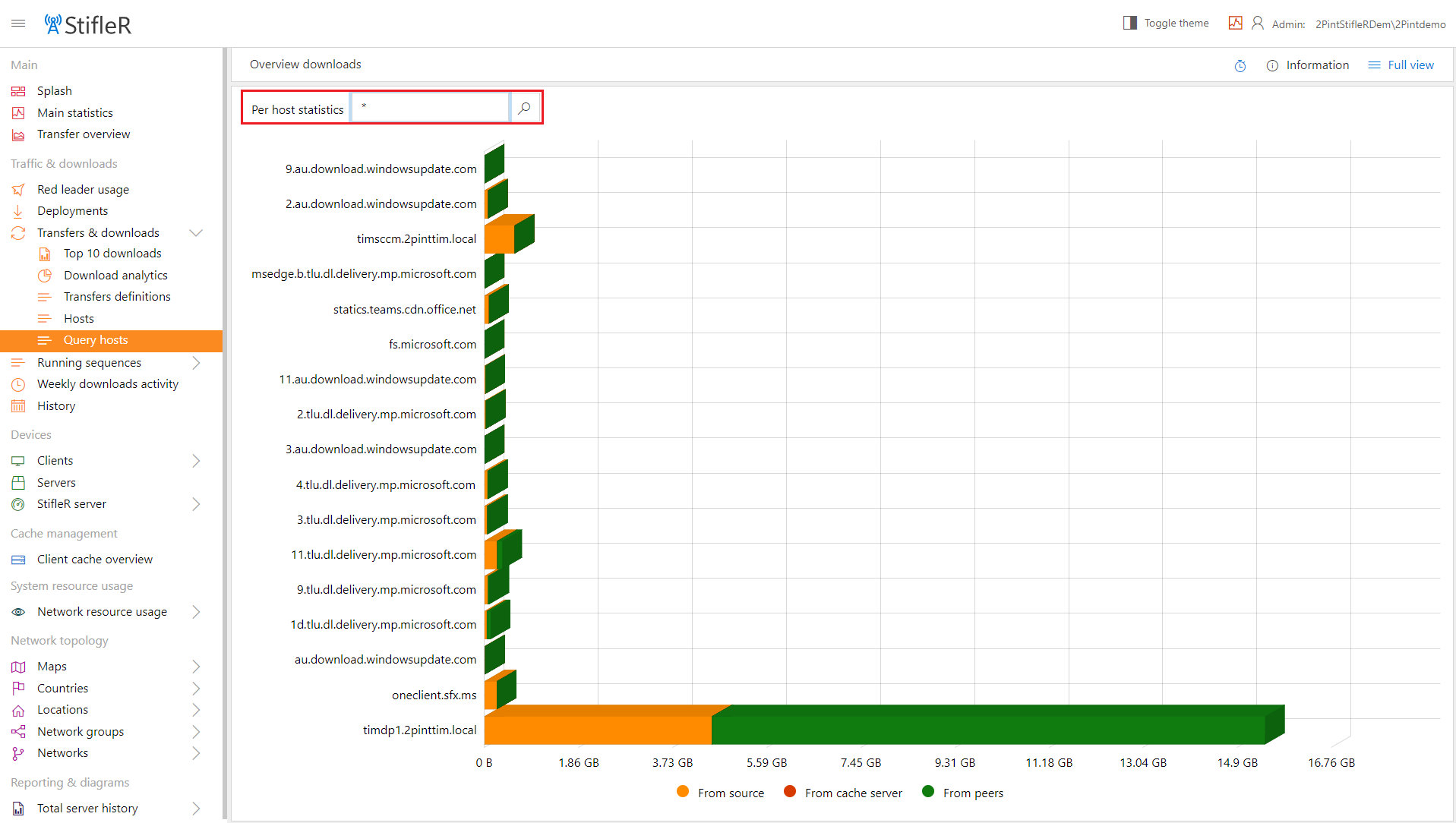Expand the Clients submenu arrow
The width and height of the screenshot is (1456, 823).
[x=196, y=461]
